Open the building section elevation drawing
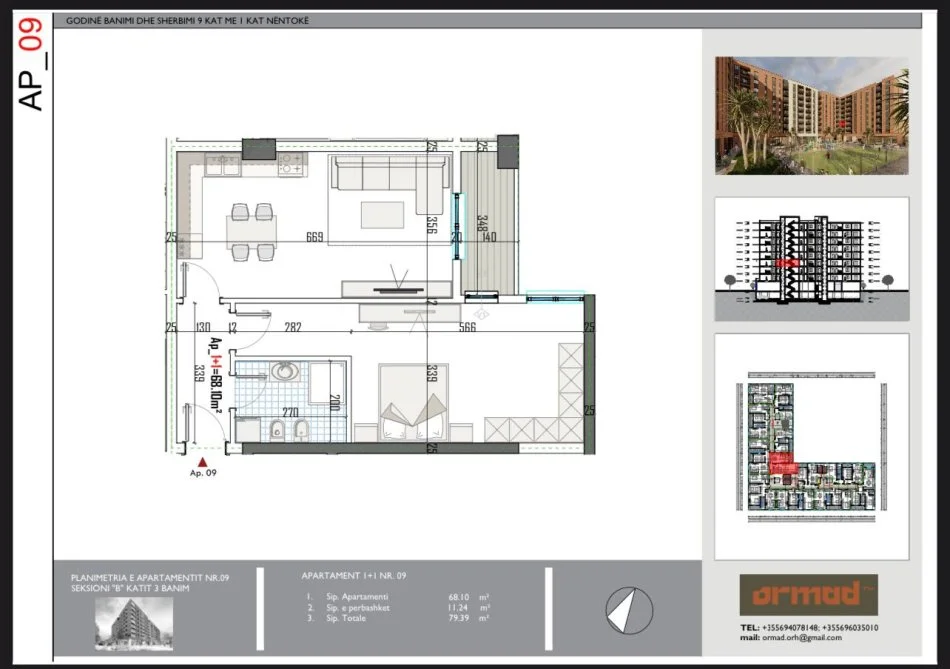The height and width of the screenshot is (669, 950). [x=811, y=259]
